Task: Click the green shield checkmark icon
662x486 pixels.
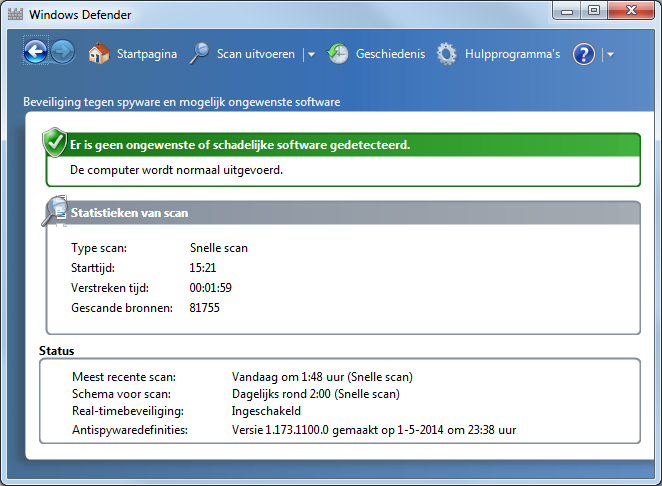Action: 54,142
